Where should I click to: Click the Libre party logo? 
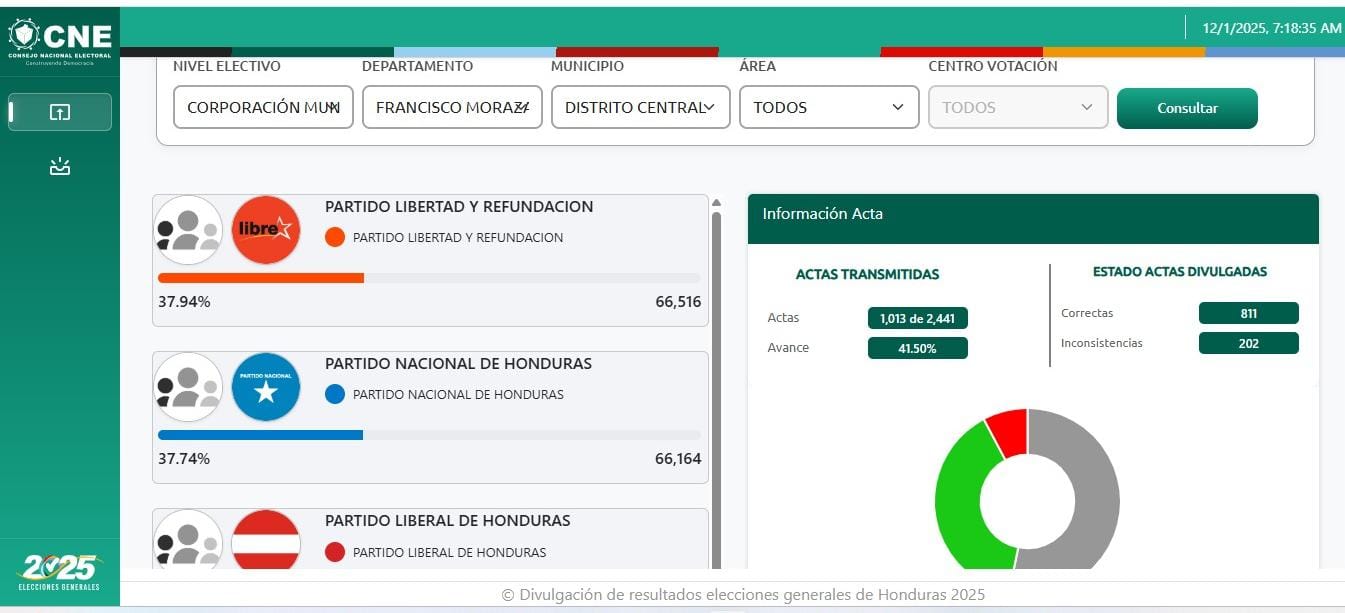pyautogui.click(x=266, y=230)
